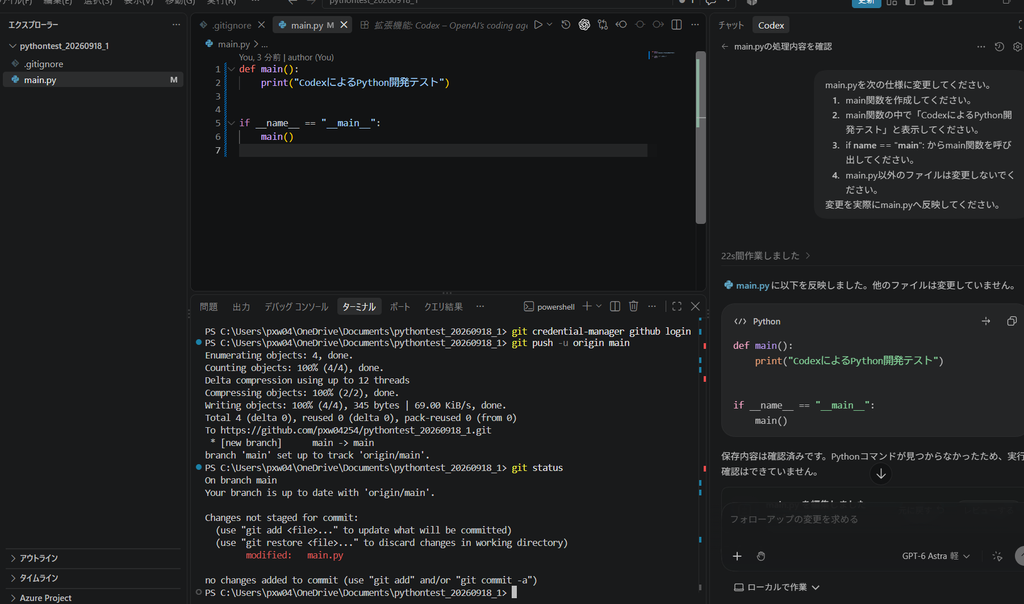Open the terminal launch profile dropdown arrow

599,306
